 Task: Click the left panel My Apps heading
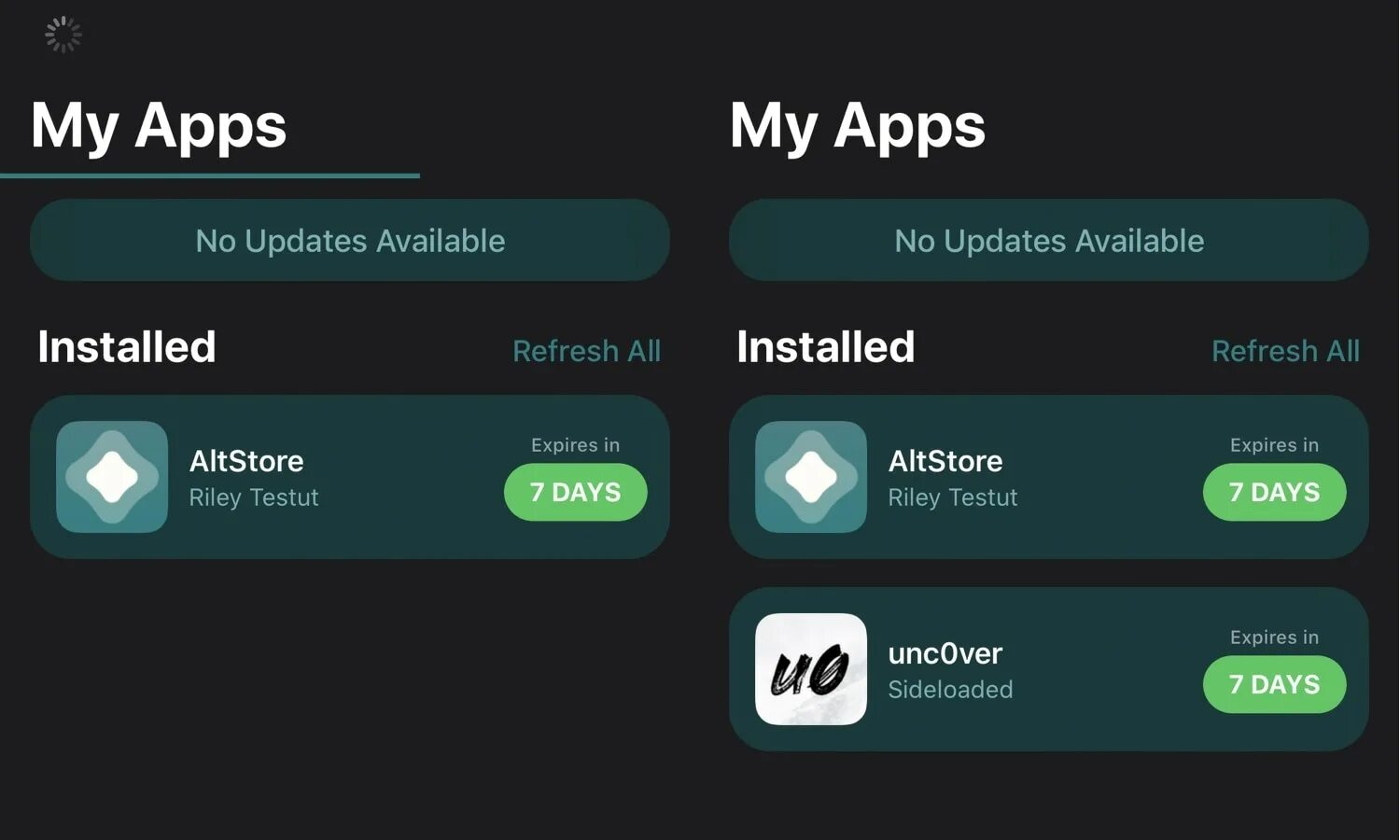pos(159,126)
